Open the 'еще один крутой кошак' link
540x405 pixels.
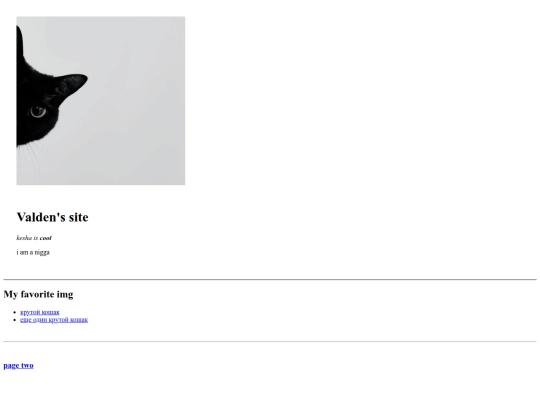point(54,320)
